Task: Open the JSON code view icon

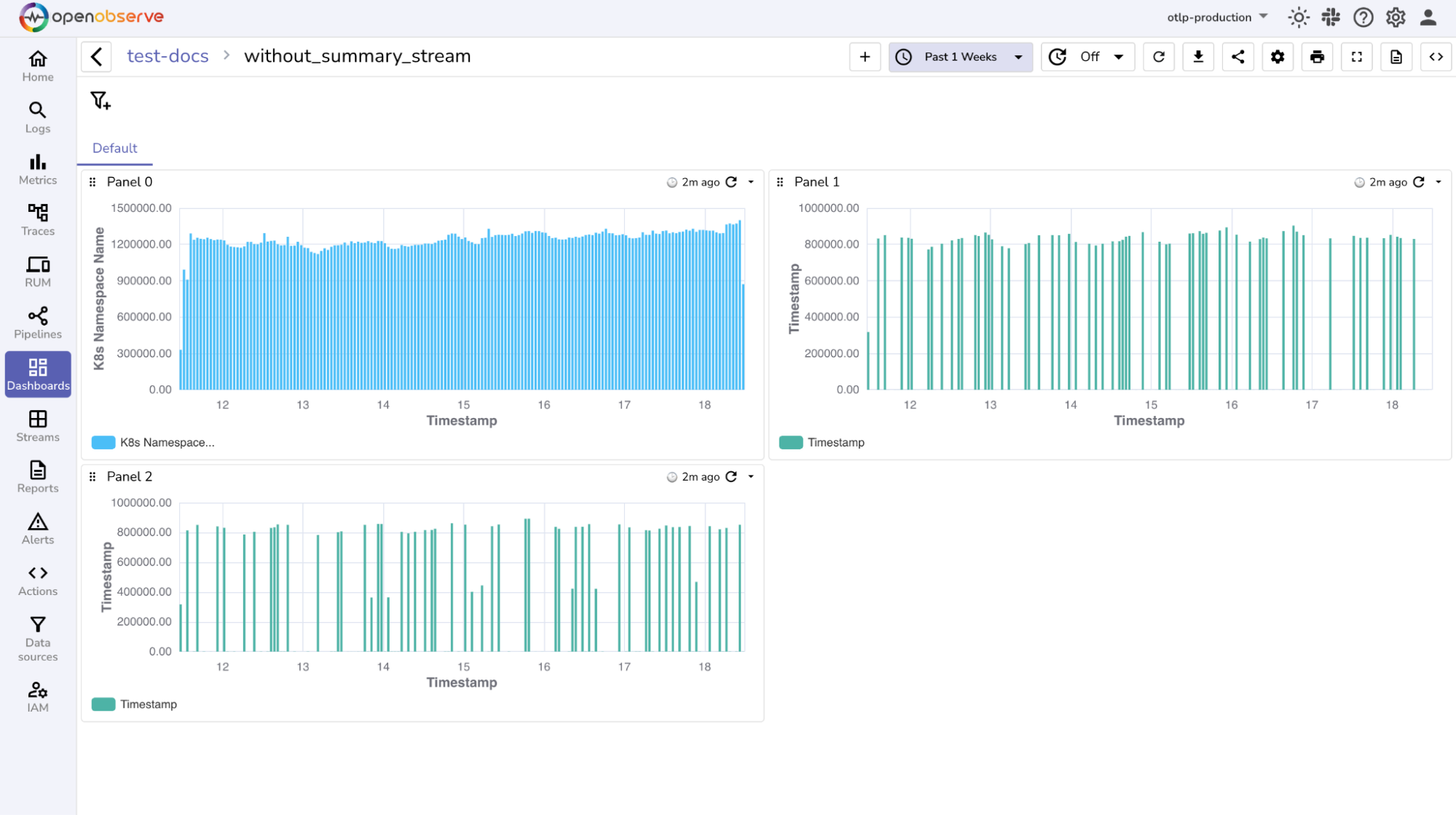Action: tap(1436, 57)
